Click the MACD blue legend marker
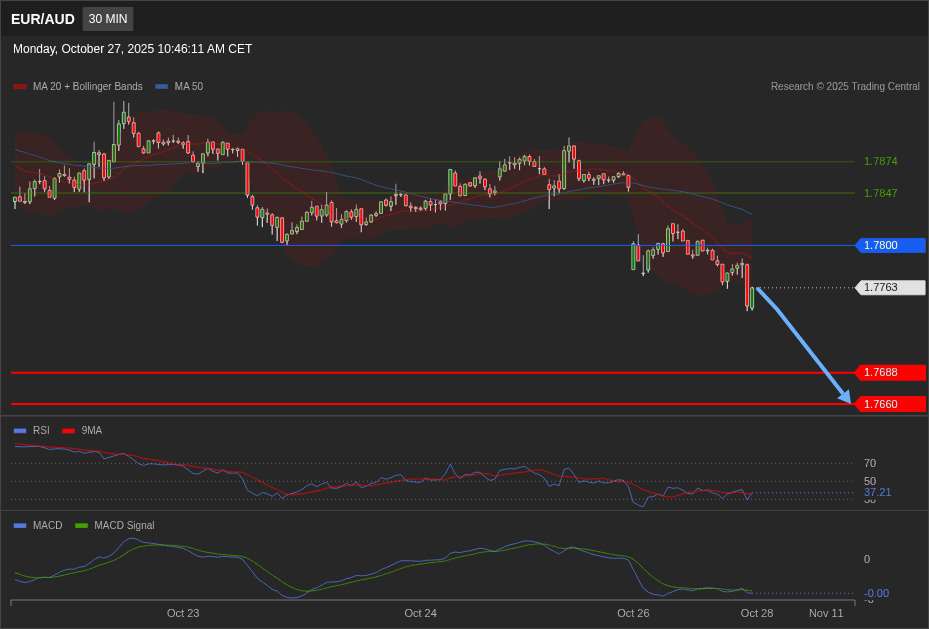Image resolution: width=929 pixels, height=629 pixels. 20,526
